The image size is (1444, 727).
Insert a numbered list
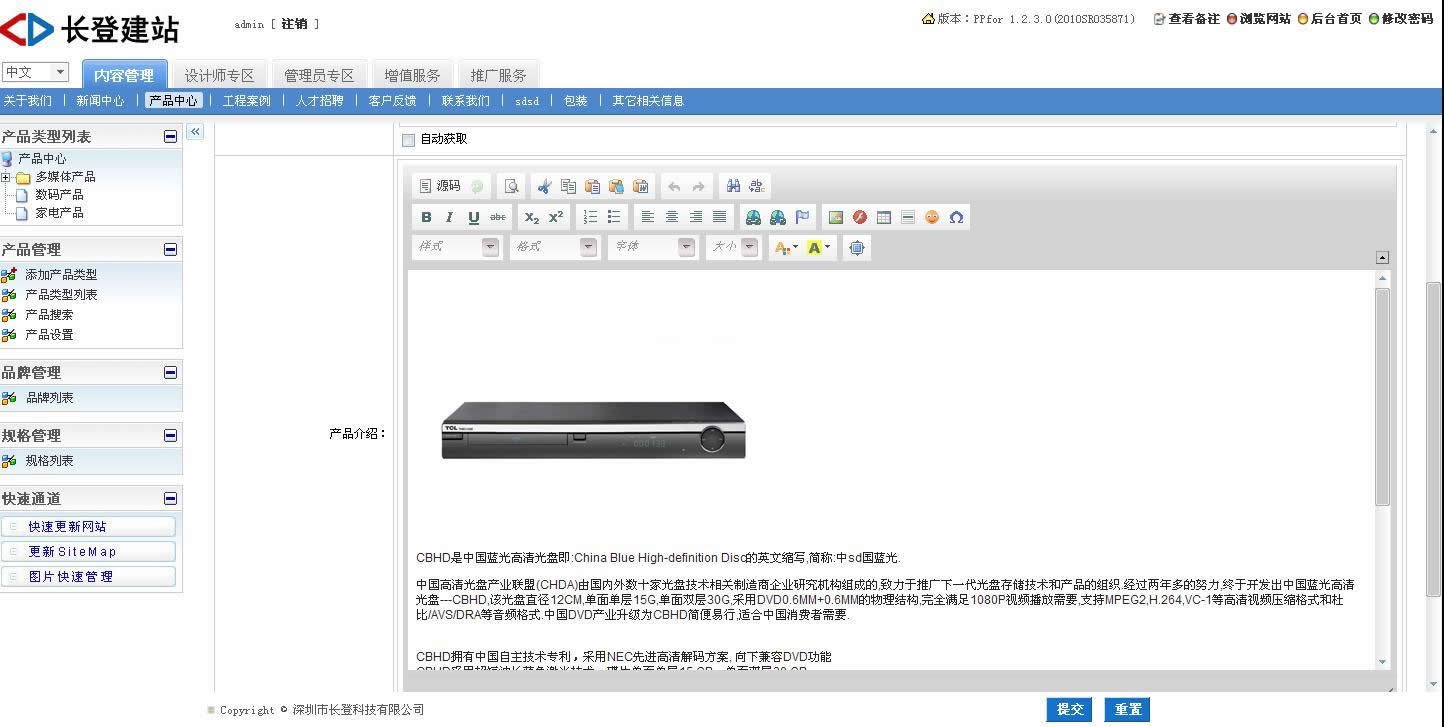[x=590, y=217]
